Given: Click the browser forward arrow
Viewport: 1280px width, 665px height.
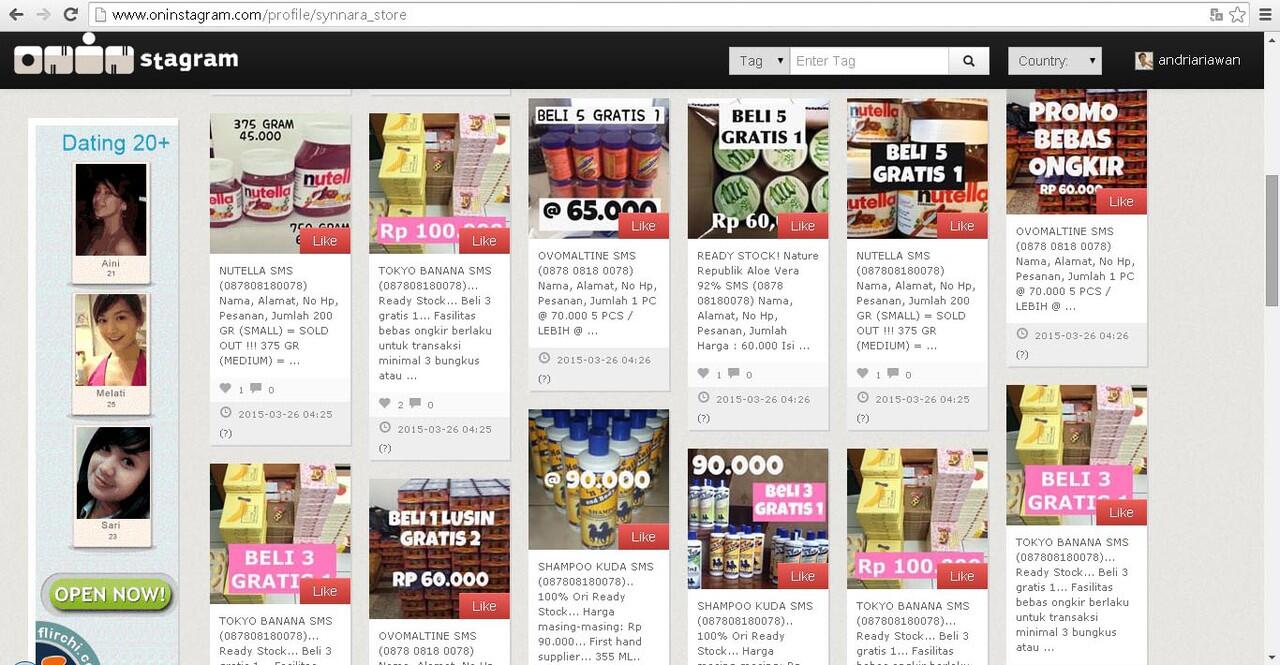Looking at the screenshot, I should click(43, 15).
